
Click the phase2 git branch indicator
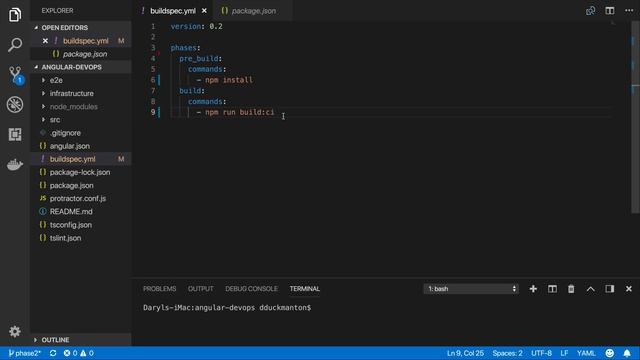[25, 353]
